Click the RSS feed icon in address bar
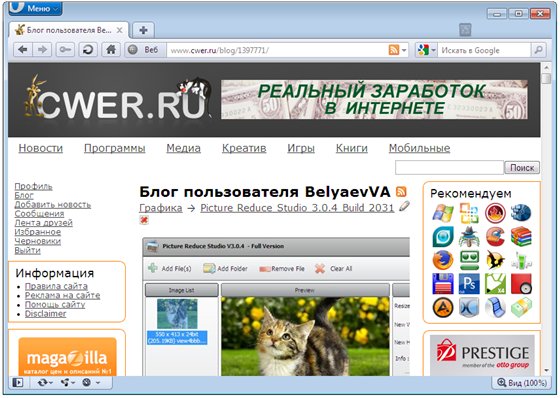Viewport: 560px width, 398px height. tap(394, 50)
